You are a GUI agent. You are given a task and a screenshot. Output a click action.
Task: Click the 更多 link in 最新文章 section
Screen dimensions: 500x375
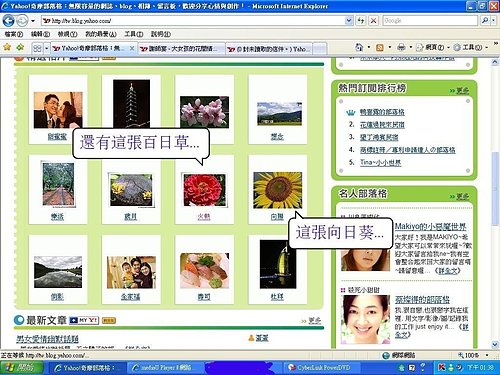[x=314, y=321]
